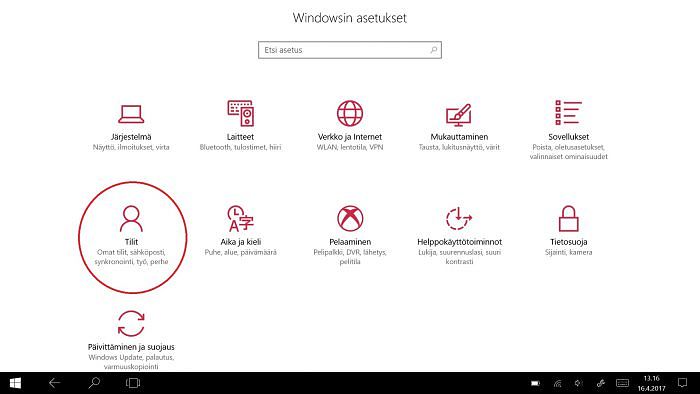Viewport: 700px width, 394px height.
Task: Click "Näyttö, ilmoitukset, virta" description
Action: click(131, 147)
